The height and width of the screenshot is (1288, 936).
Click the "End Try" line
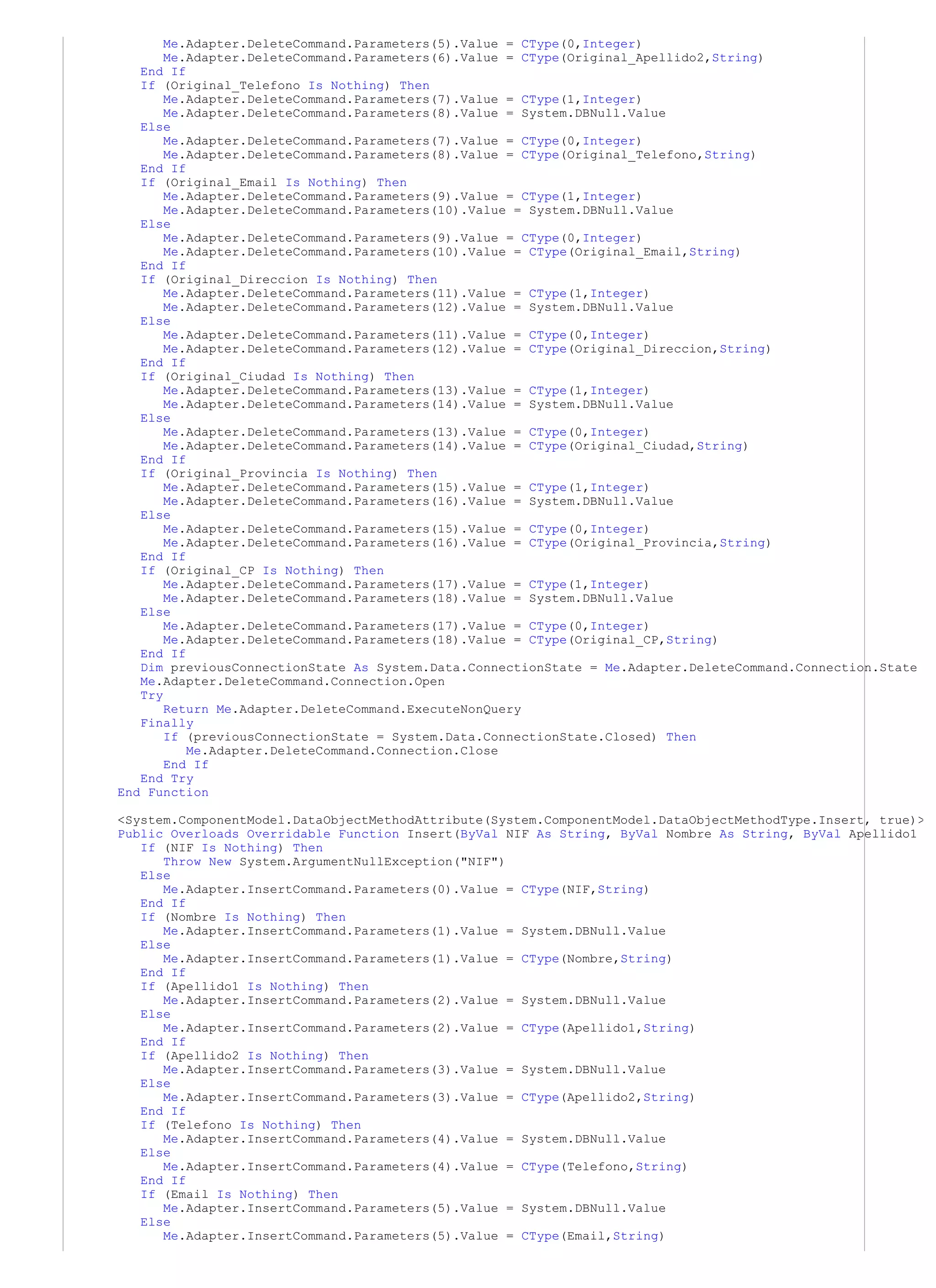click(x=167, y=779)
